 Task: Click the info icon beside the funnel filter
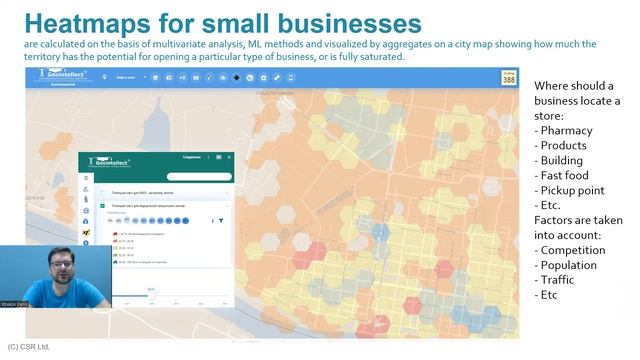point(213,221)
